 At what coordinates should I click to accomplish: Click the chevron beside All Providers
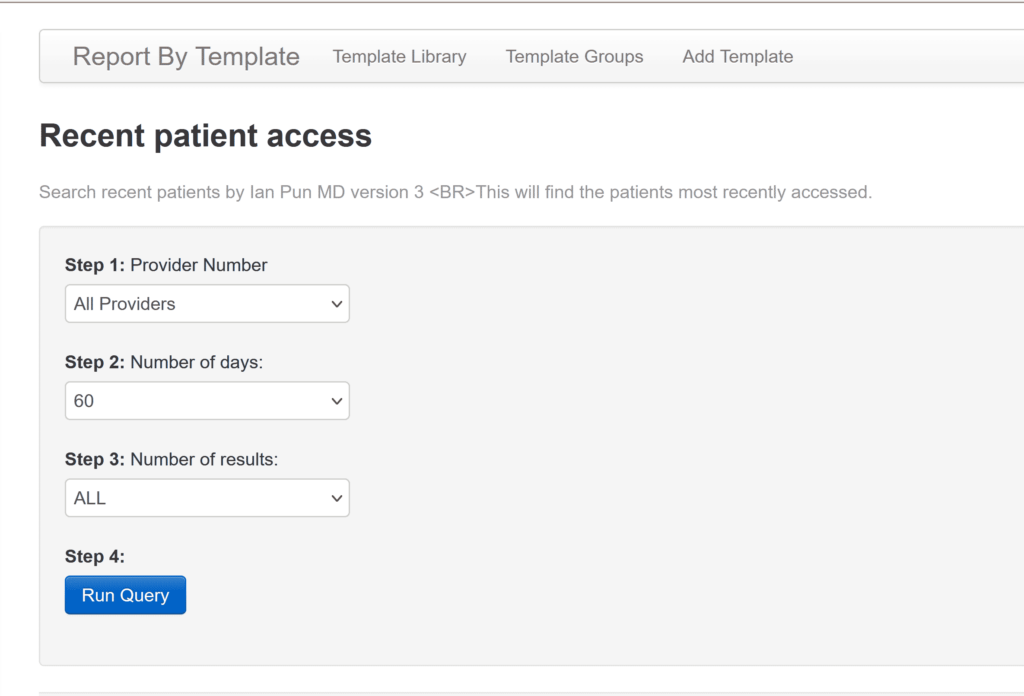338,303
